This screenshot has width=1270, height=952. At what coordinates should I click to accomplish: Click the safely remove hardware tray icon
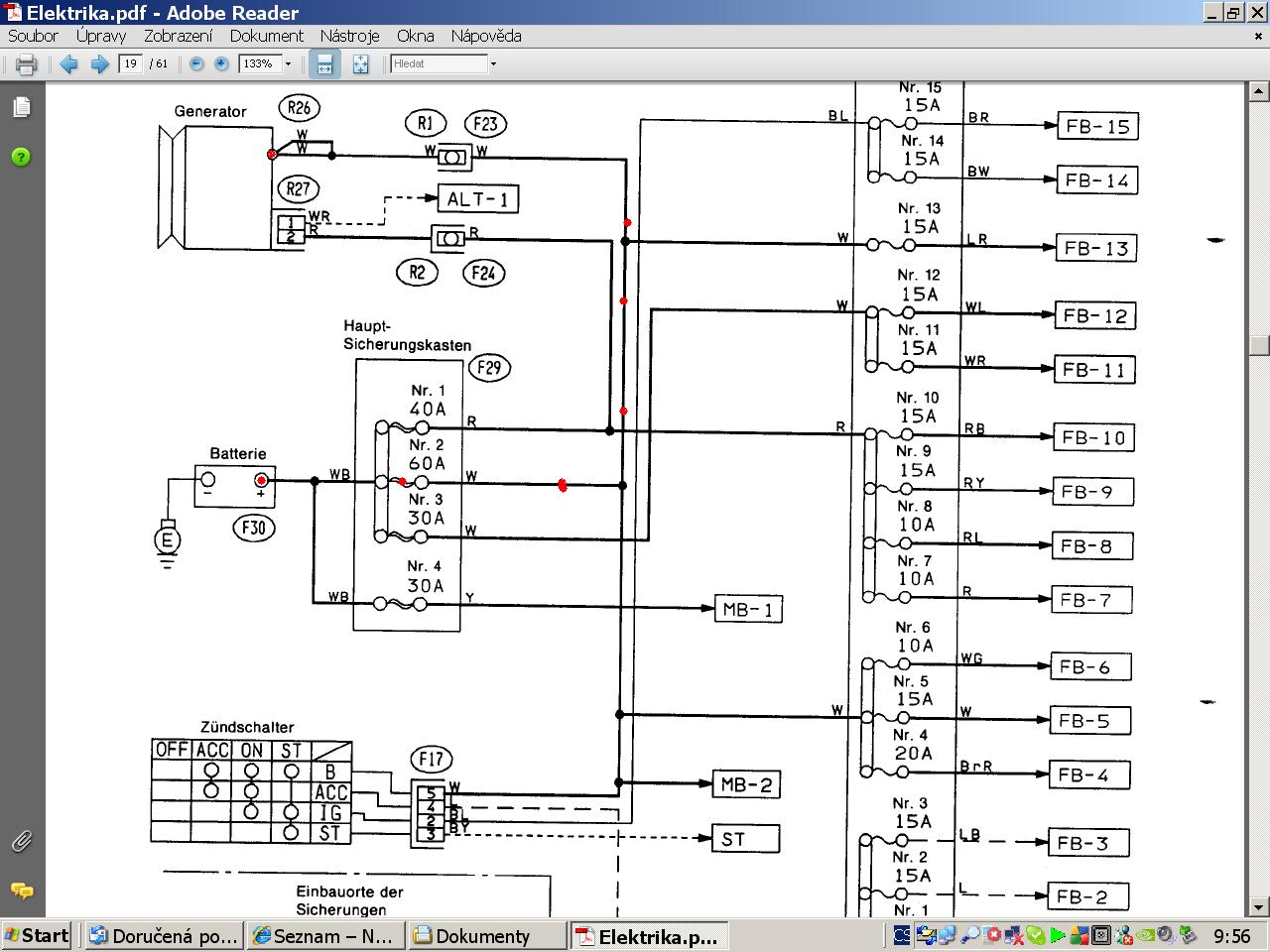pos(1187,935)
